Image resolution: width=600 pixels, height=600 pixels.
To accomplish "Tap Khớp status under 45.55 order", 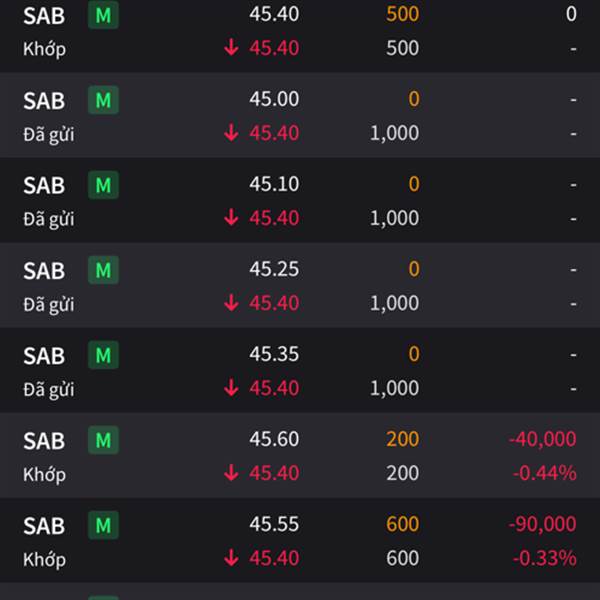I will click(44, 560).
